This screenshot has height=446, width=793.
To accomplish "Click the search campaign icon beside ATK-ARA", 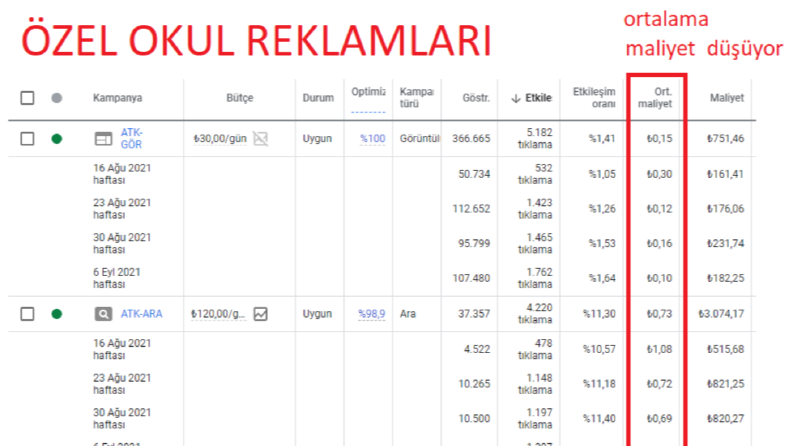I will click(x=103, y=314).
